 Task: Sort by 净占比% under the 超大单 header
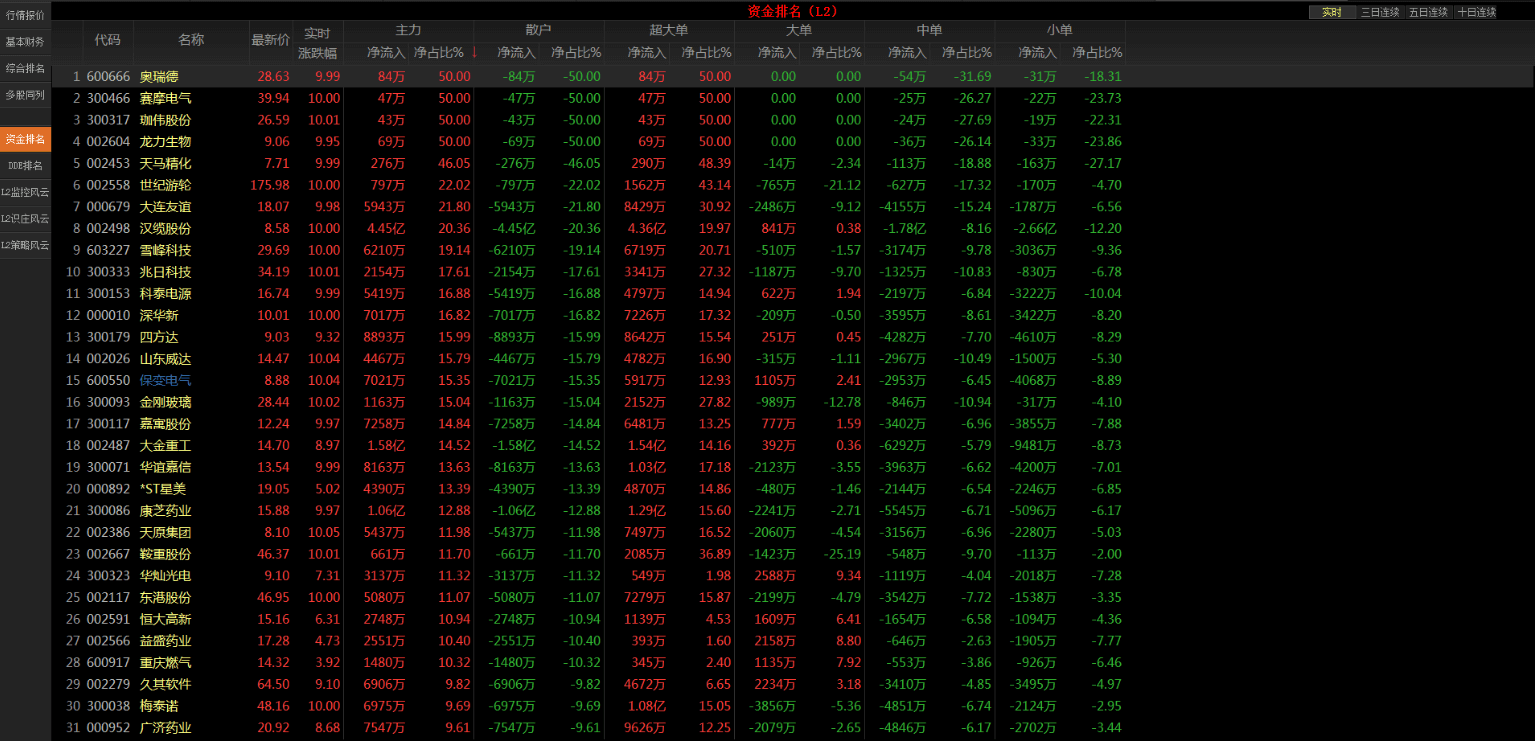(706, 52)
